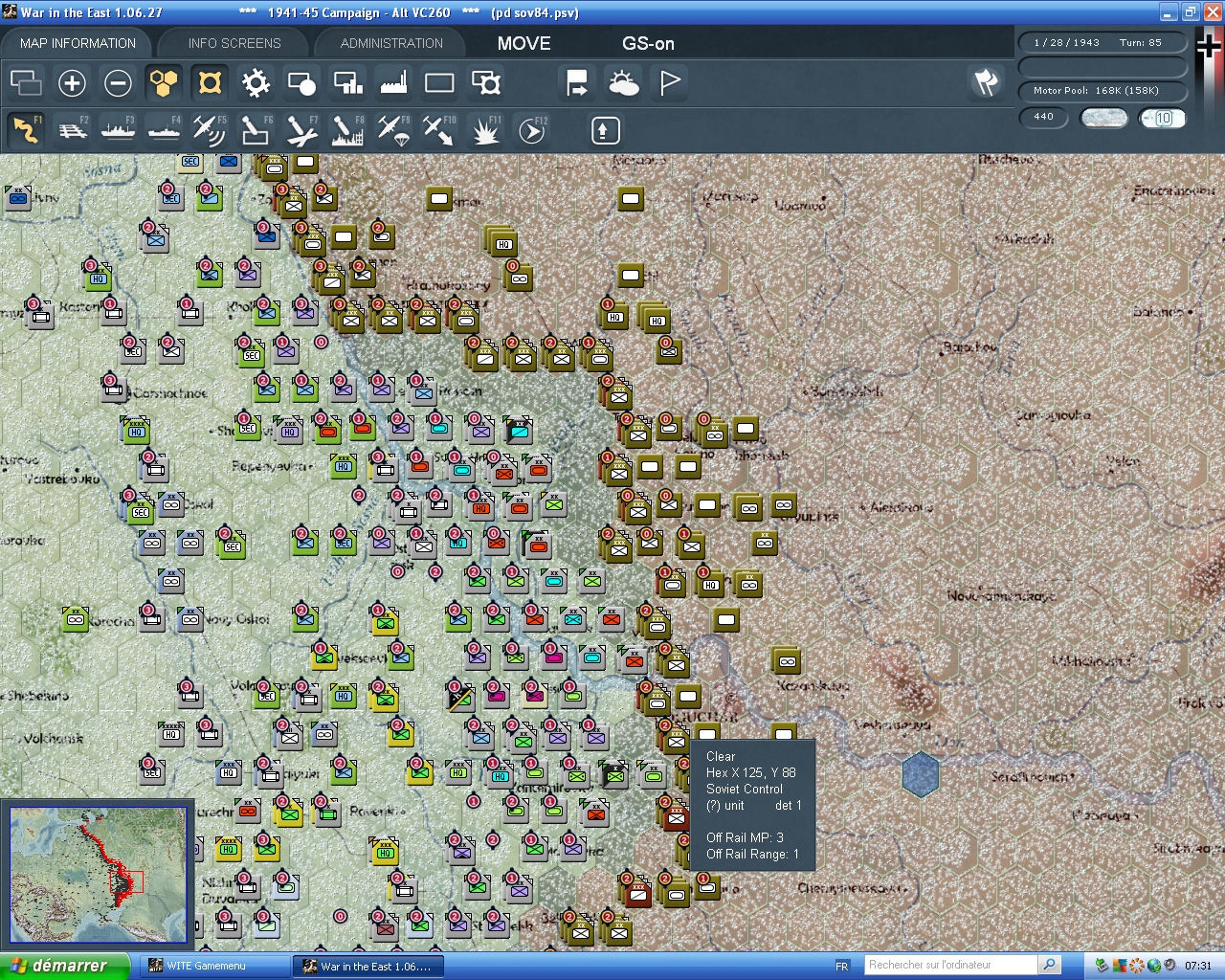Click the outlined pennant flag icon
This screenshot has height=980, width=1225.
(x=669, y=83)
